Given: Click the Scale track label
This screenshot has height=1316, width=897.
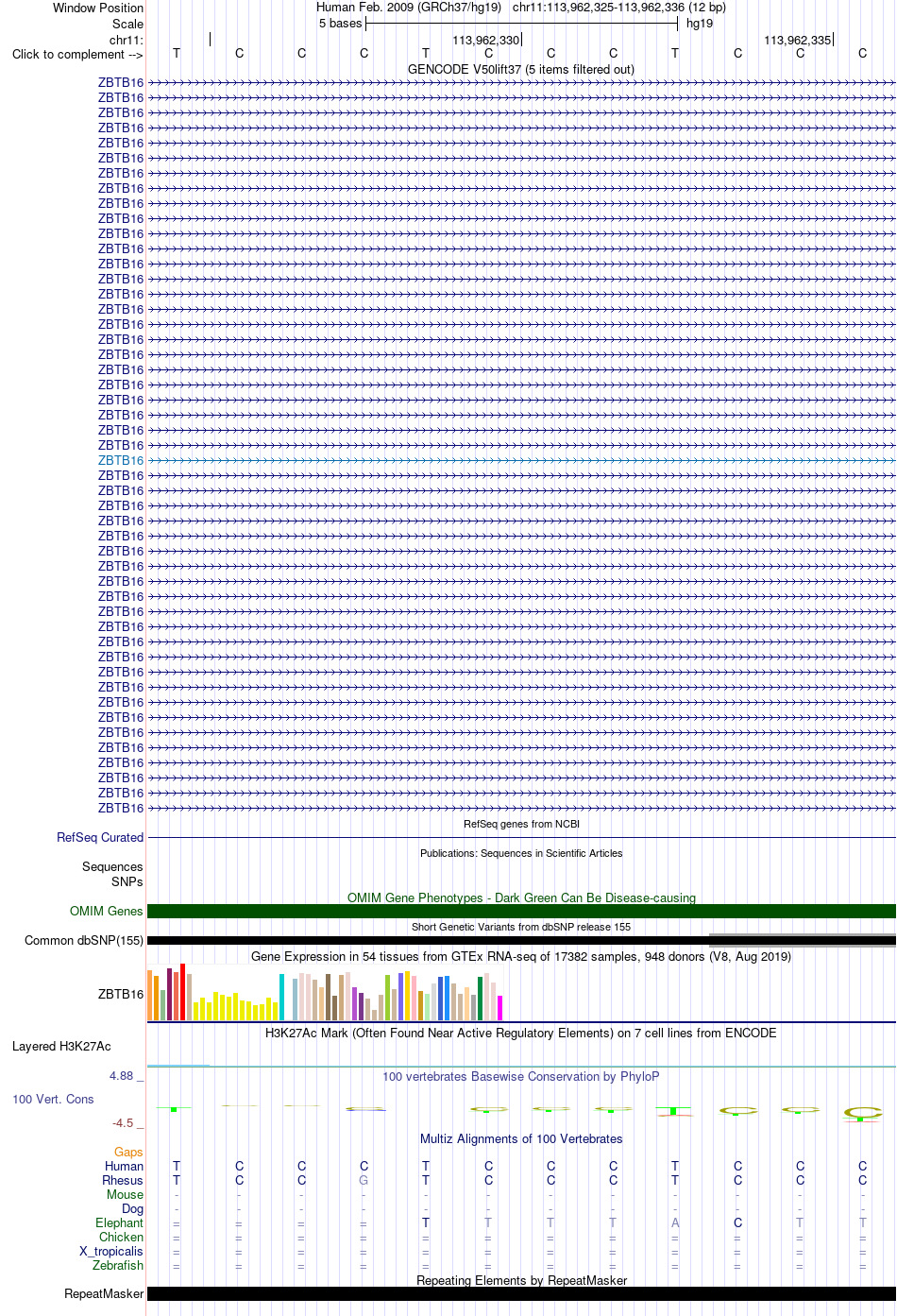Looking at the screenshot, I should [x=128, y=24].
